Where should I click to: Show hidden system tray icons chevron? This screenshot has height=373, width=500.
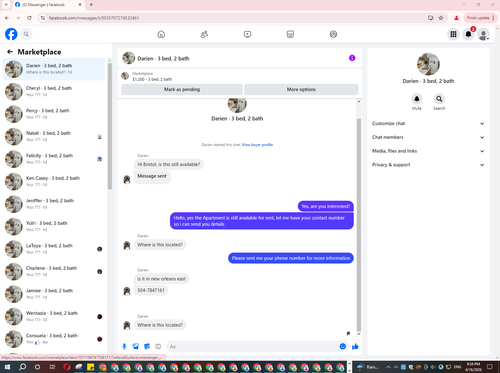point(388,367)
